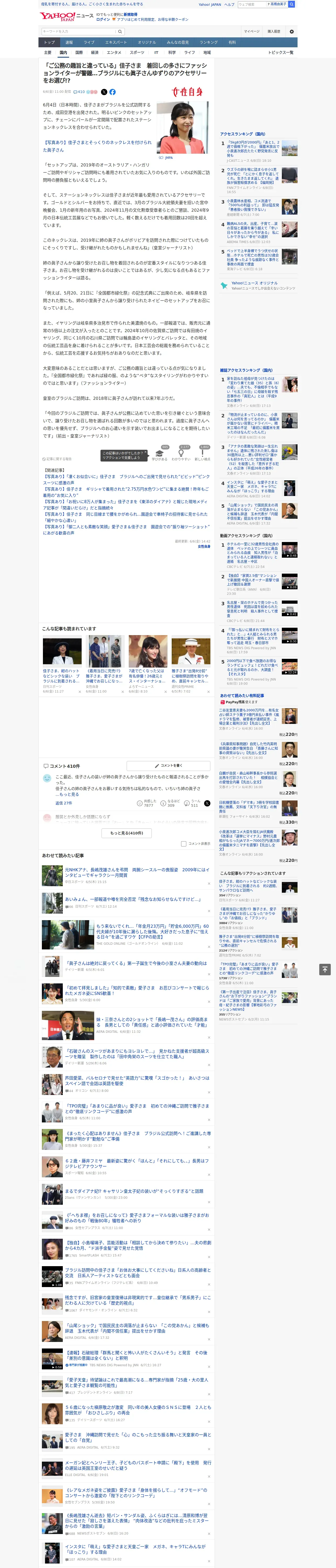Click the scroll-to-top arrow button
The width and height of the screenshot is (336, 1568).
point(324,969)
